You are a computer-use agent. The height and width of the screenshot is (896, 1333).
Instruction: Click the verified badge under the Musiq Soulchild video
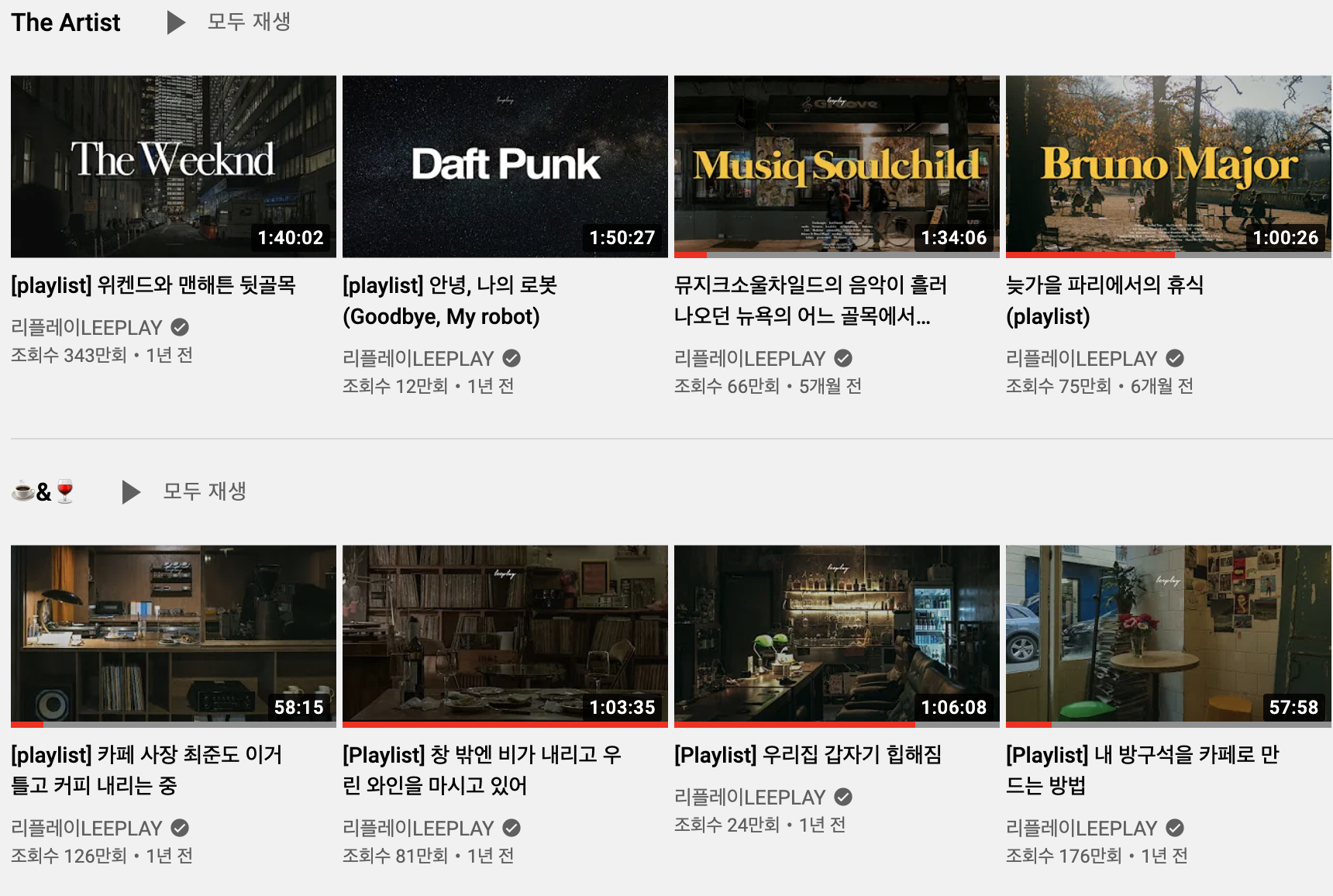[x=843, y=358]
